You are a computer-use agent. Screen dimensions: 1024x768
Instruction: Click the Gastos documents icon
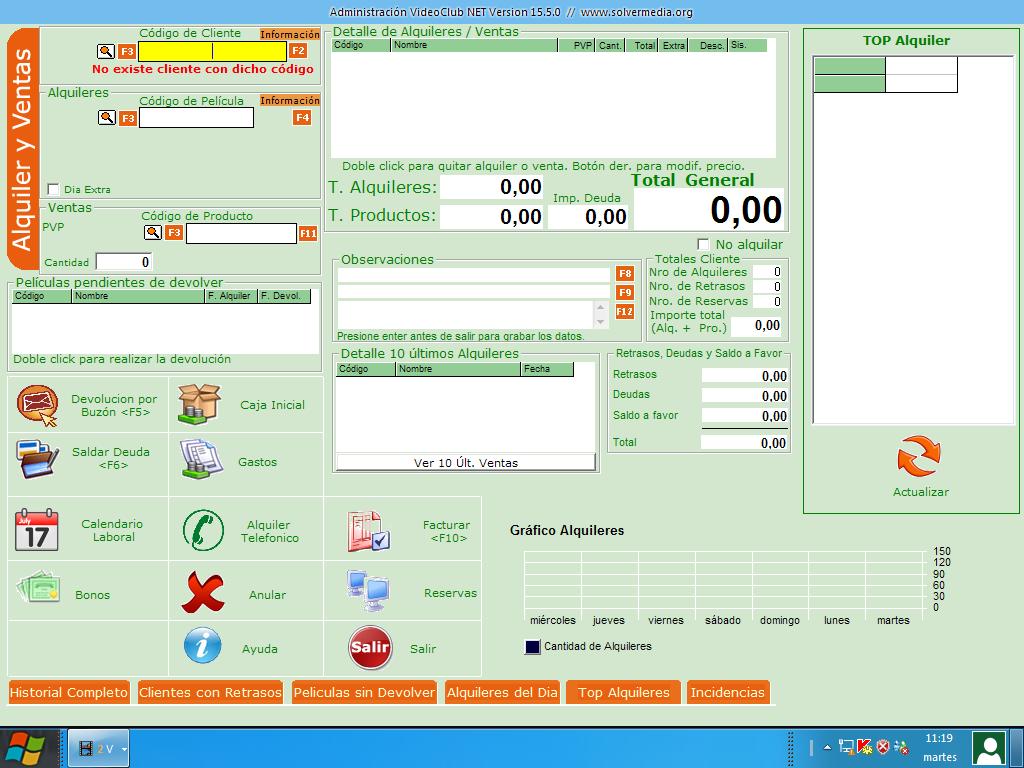point(201,460)
